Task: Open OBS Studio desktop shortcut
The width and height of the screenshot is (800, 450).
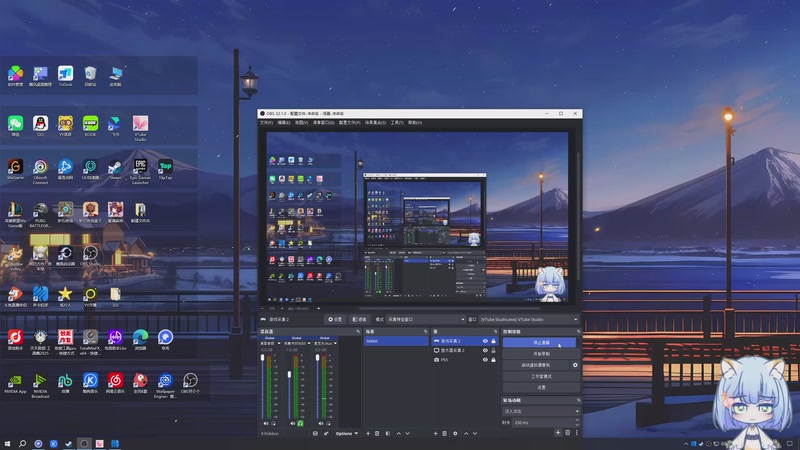Action: [x=90, y=256]
